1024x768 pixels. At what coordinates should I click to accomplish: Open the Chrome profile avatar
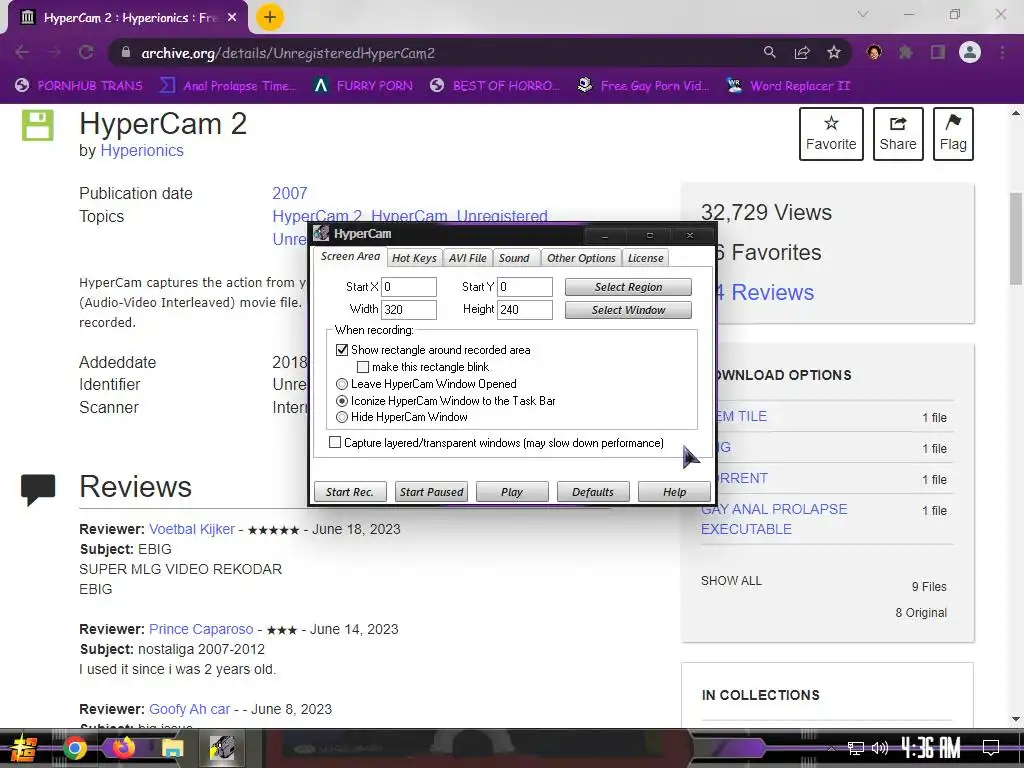pos(970,52)
